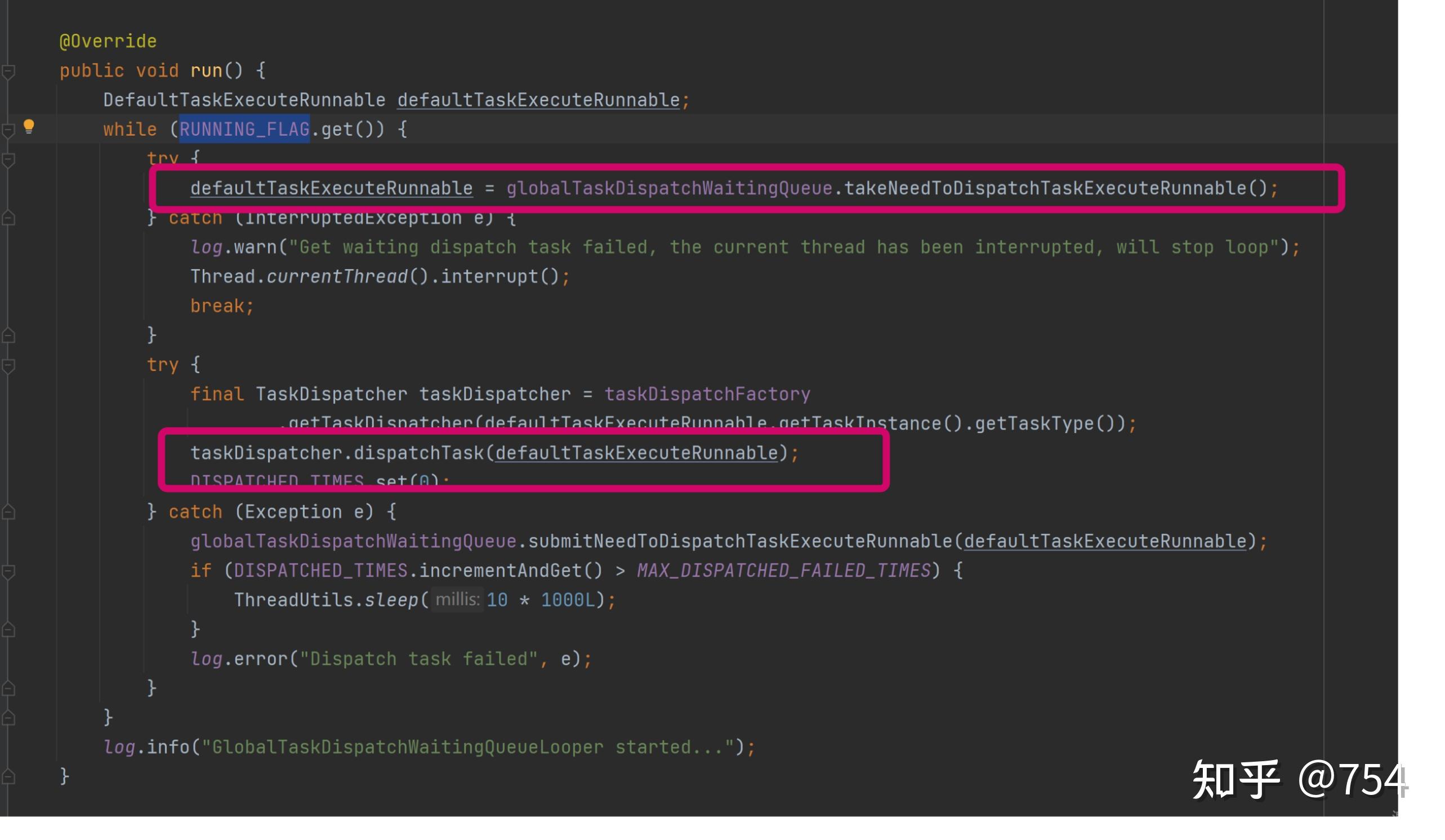
Task: Click the yellow lightbulb quick-fix icon
Action: (x=29, y=127)
